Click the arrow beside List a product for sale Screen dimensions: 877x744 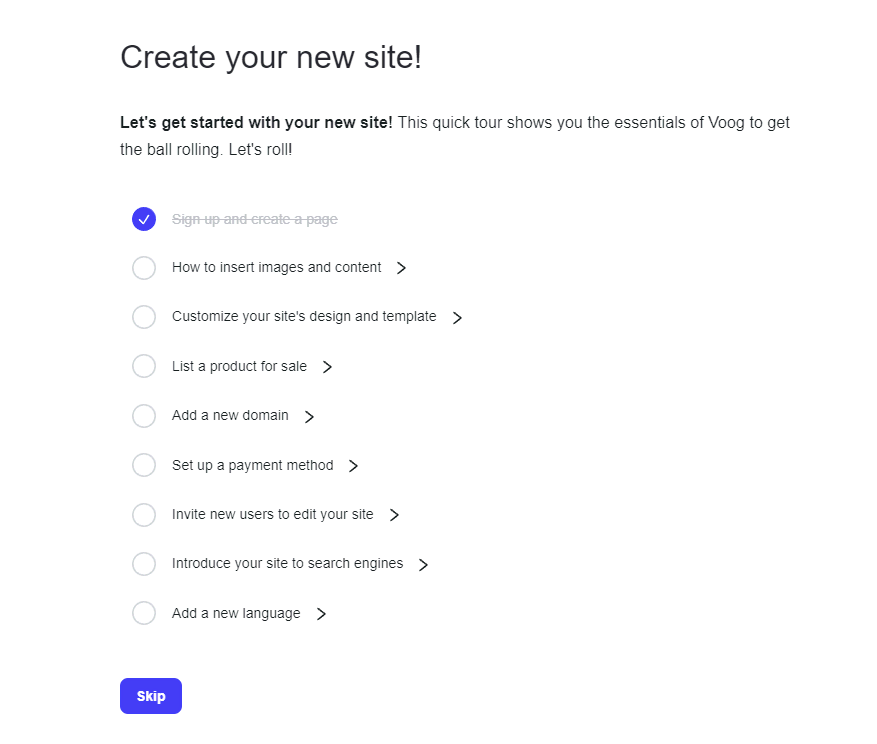pos(327,367)
